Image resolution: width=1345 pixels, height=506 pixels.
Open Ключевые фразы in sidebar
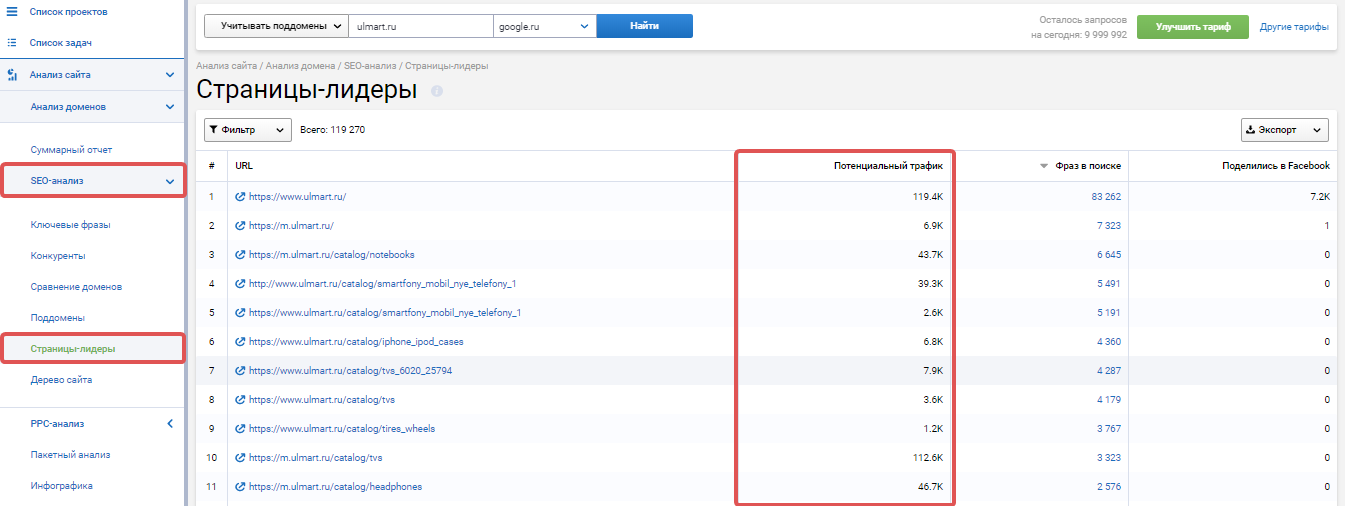(71, 225)
